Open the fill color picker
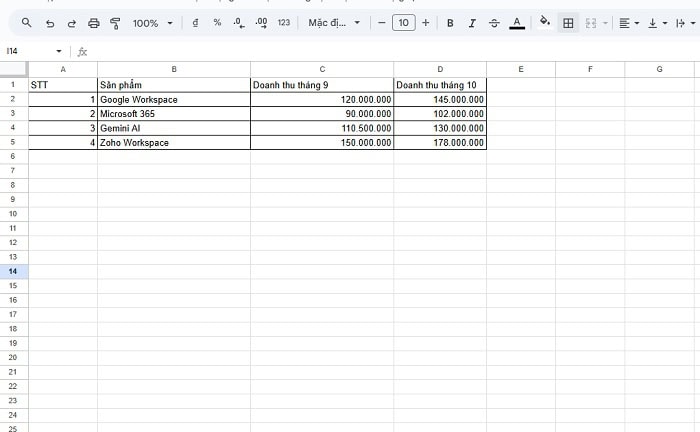 [x=545, y=22]
